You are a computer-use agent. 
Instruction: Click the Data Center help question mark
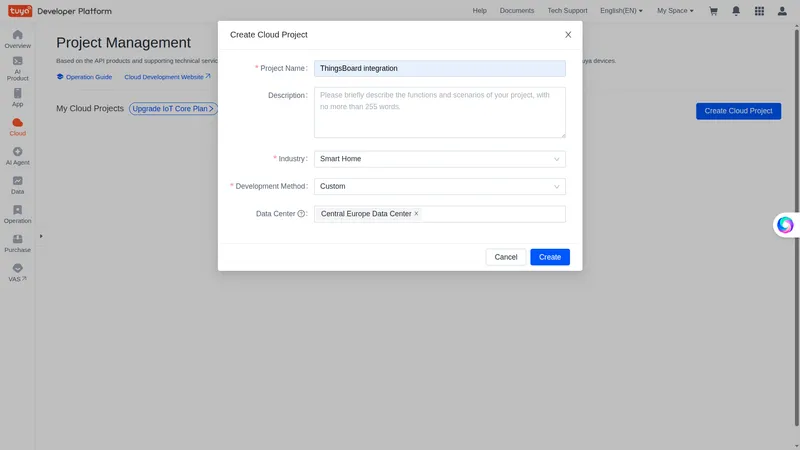(301, 214)
